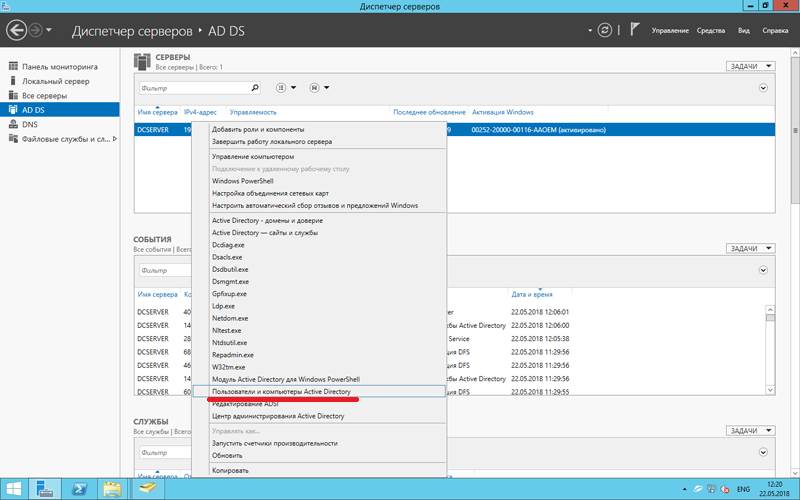Open the servers ЗАДАЧИ dropdown
This screenshot has height=500, width=800.
tap(750, 67)
